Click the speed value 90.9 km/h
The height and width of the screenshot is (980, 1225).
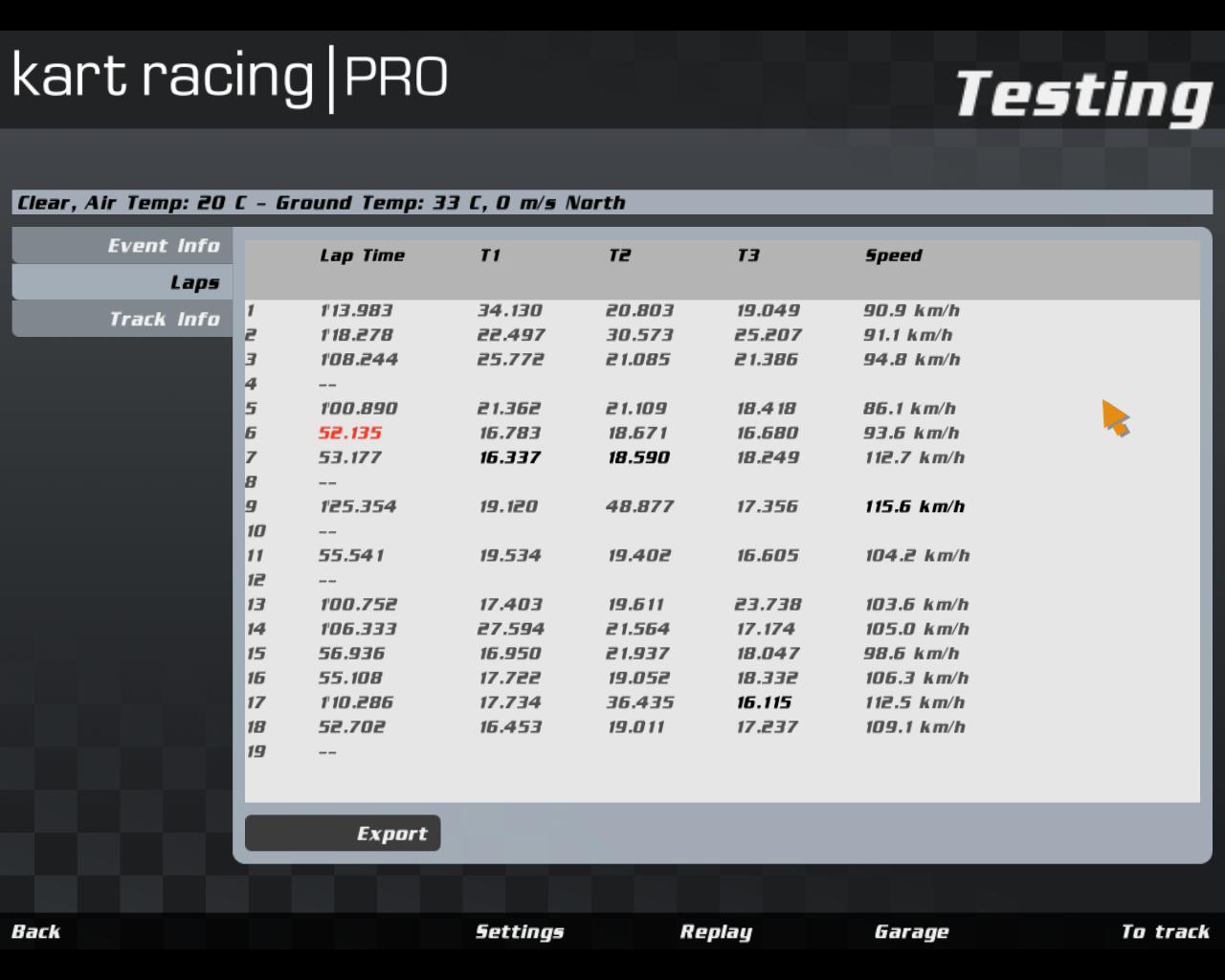click(x=911, y=311)
